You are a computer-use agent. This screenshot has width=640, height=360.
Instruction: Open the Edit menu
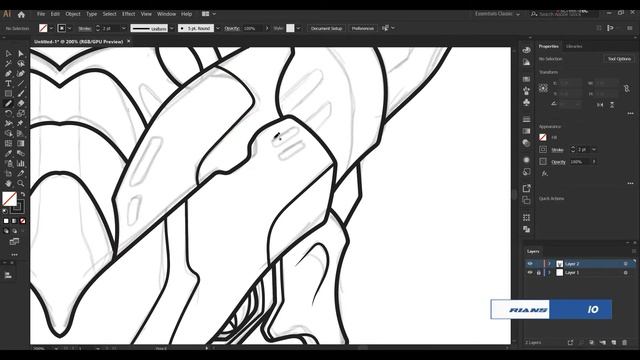[55, 14]
